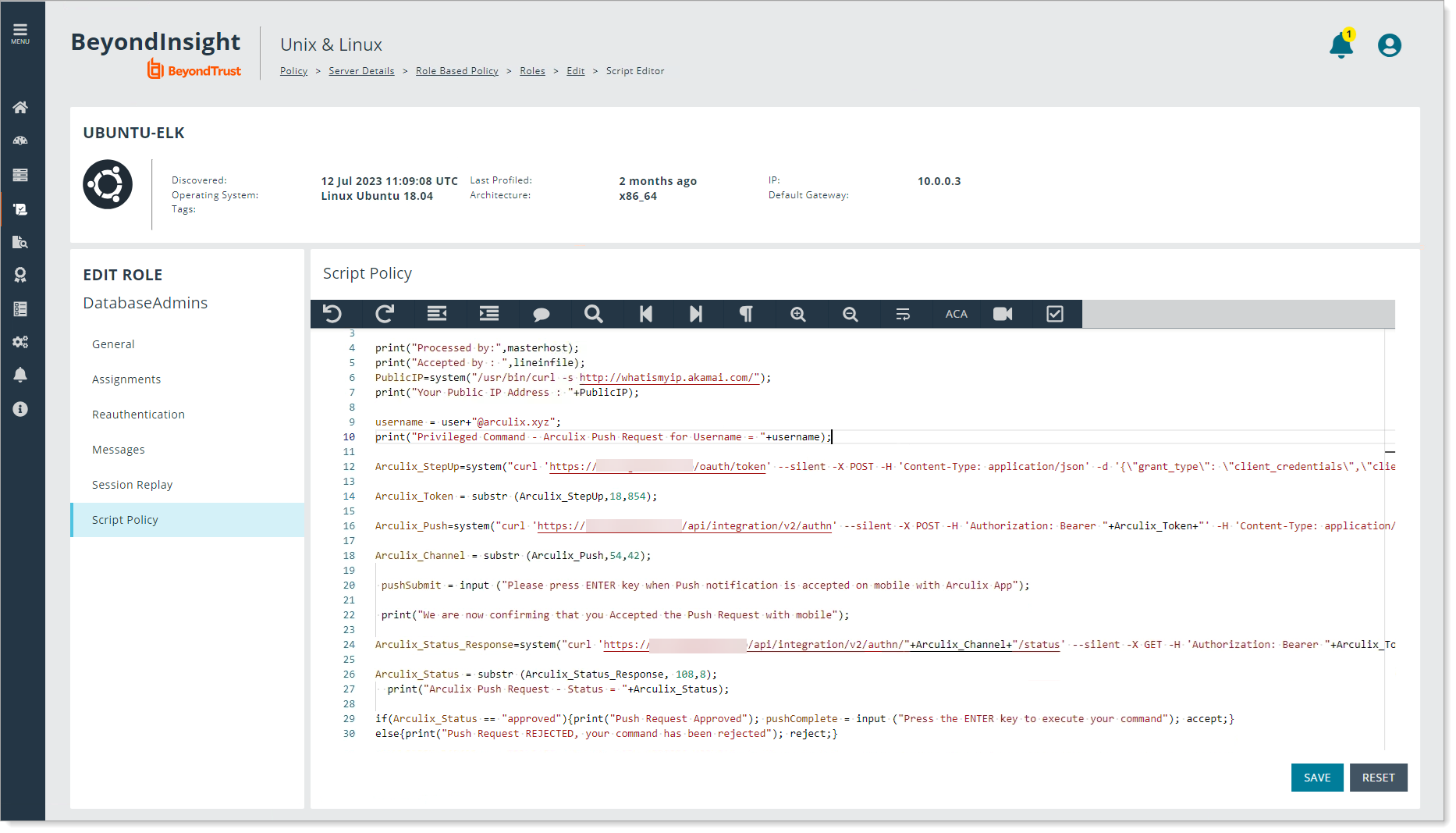This screenshot has width=1456, height=833.
Task: Zoom in the script editor
Action: (x=798, y=314)
